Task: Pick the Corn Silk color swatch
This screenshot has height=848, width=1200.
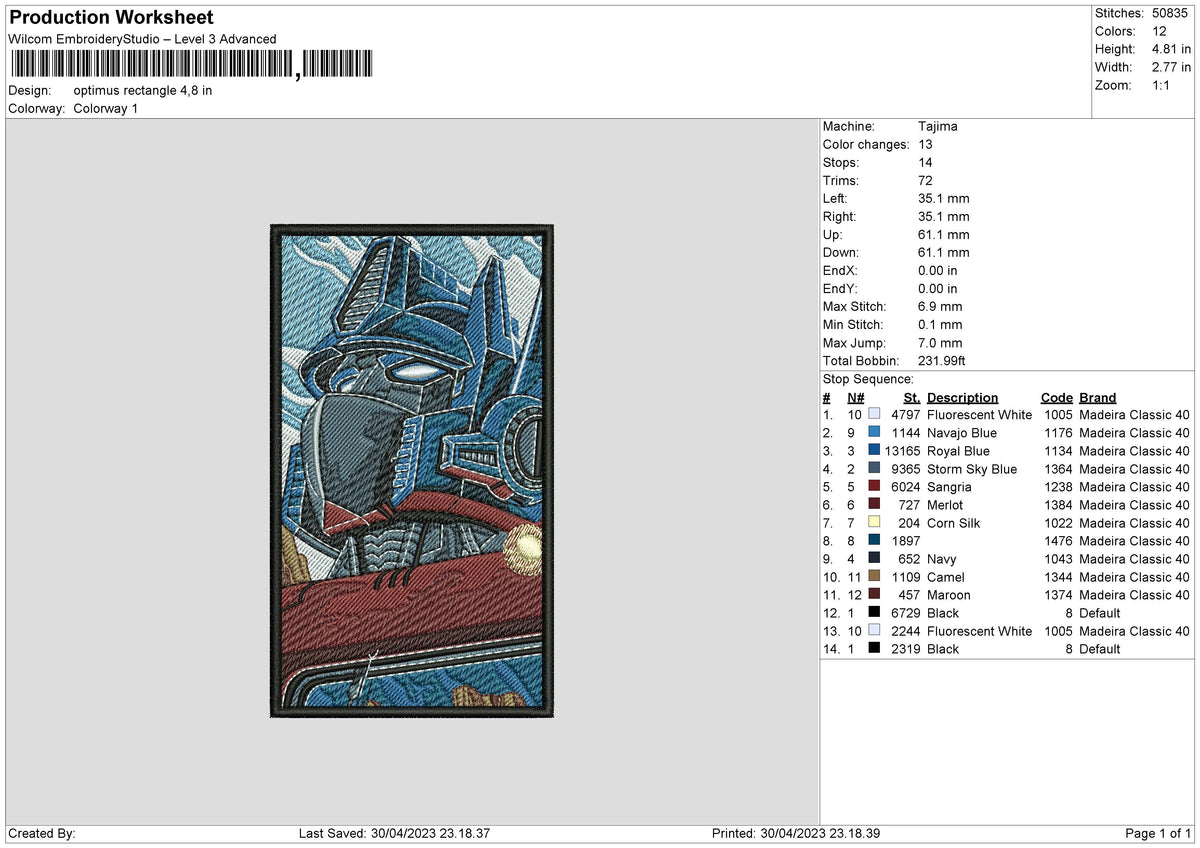Action: pos(874,523)
